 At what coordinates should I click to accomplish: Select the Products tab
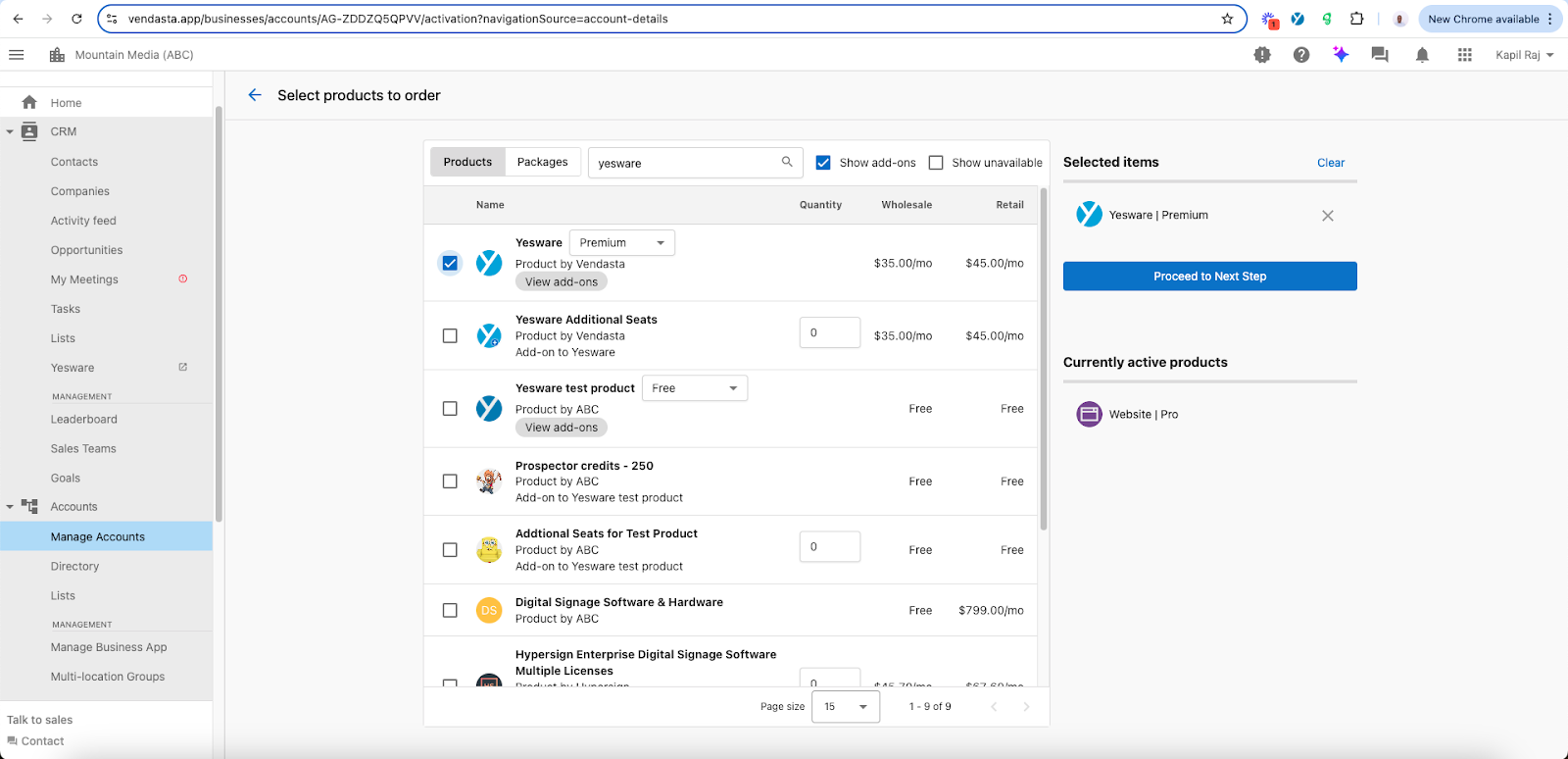[467, 162]
